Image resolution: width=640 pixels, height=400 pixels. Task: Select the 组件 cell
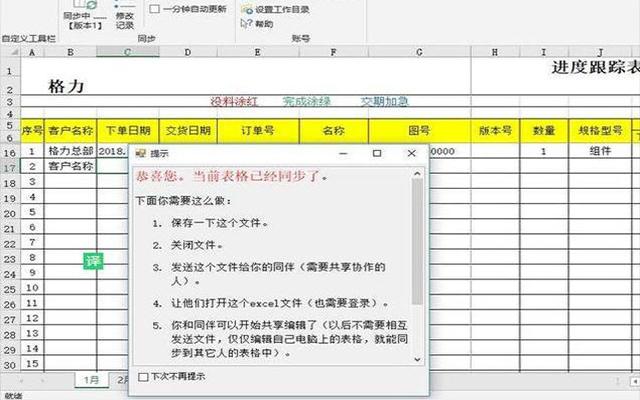tap(600, 151)
